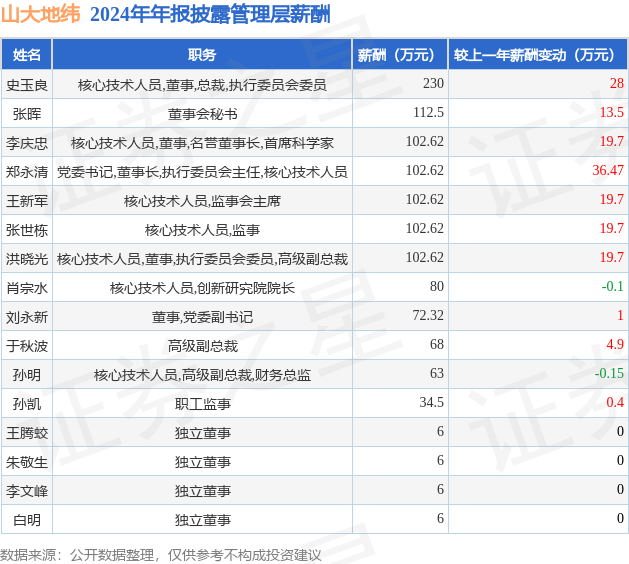Click the position cell 核心技术人员,监事会主席
The width and height of the screenshot is (629, 564).
coord(203,201)
